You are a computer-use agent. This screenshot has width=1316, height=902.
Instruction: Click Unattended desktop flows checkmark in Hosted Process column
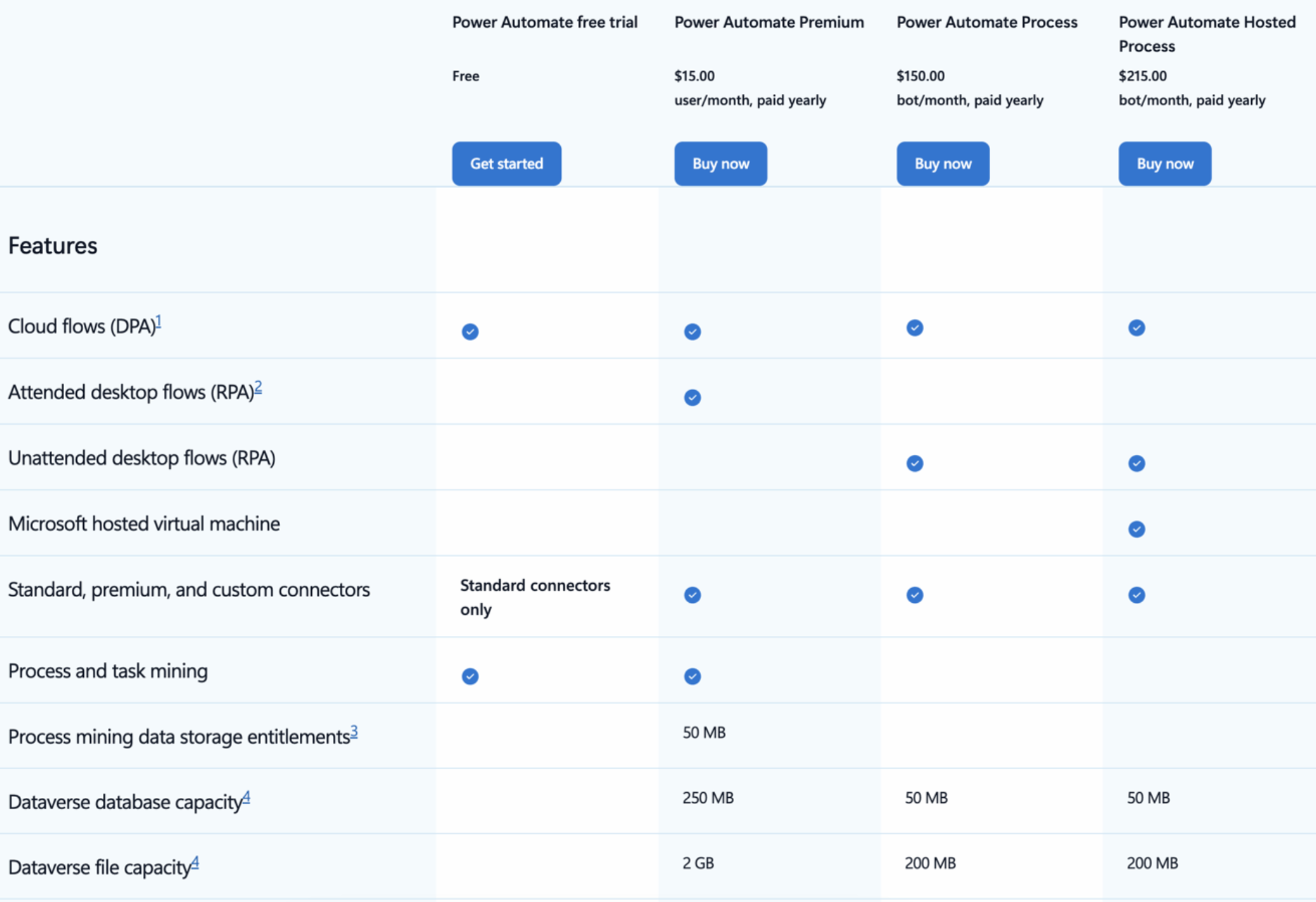[1137, 464]
